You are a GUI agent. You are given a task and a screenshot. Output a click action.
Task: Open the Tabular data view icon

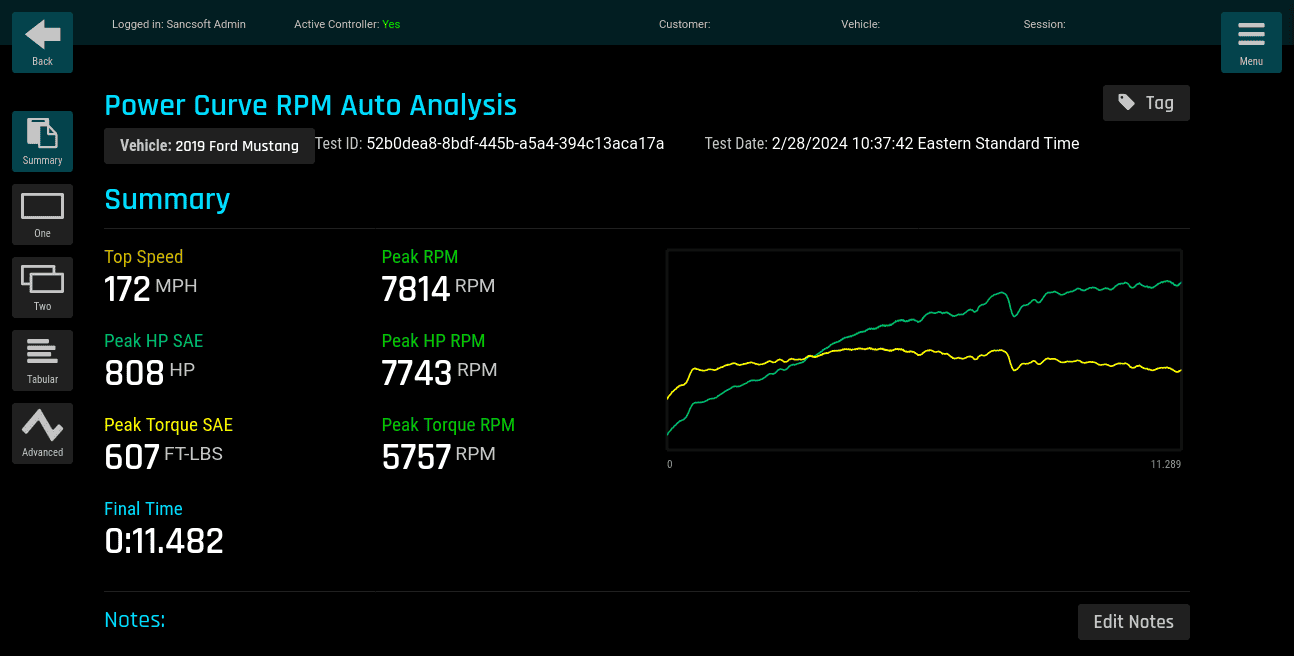(42, 360)
